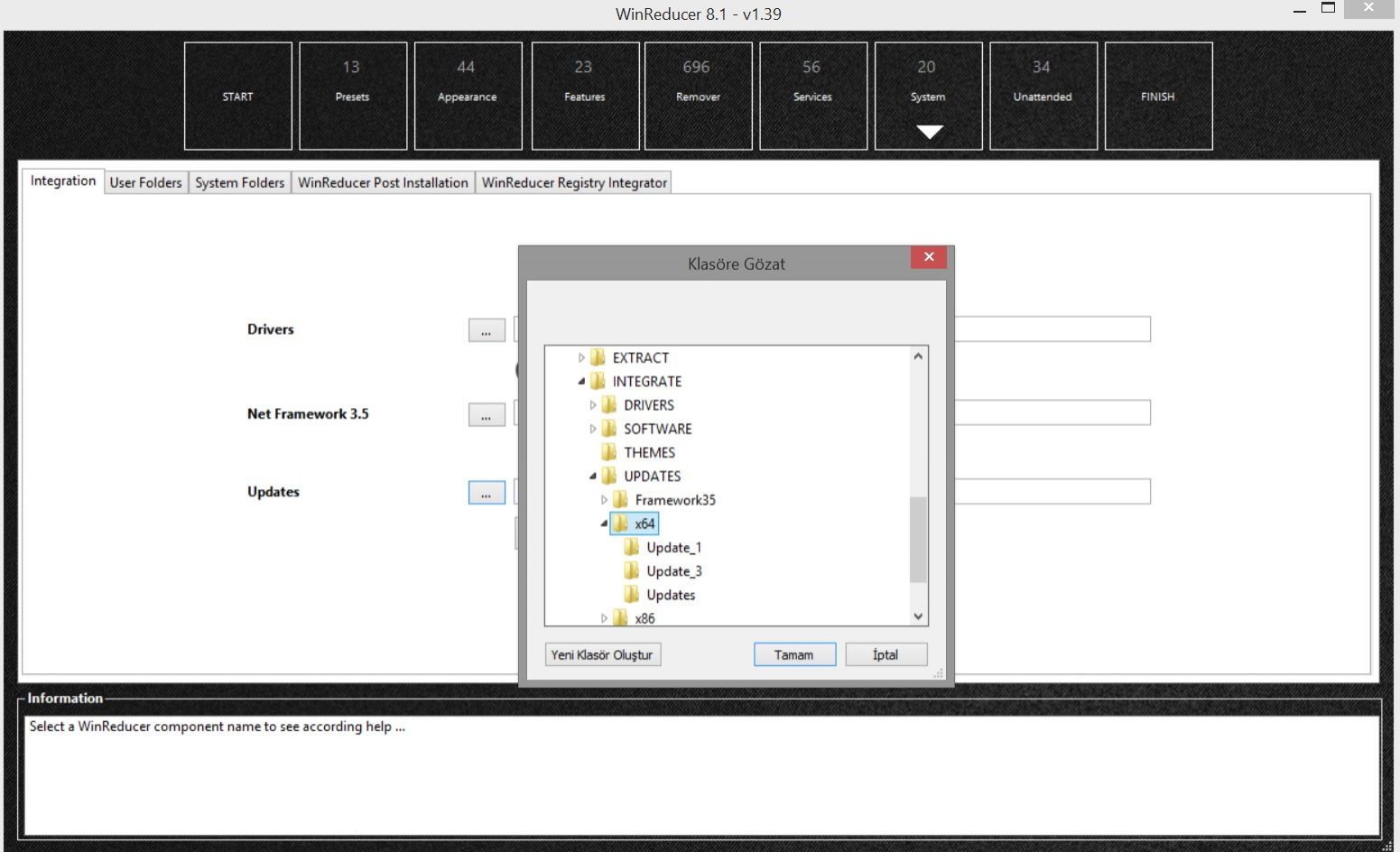Click the folder tree scroll up arrow

click(918, 356)
